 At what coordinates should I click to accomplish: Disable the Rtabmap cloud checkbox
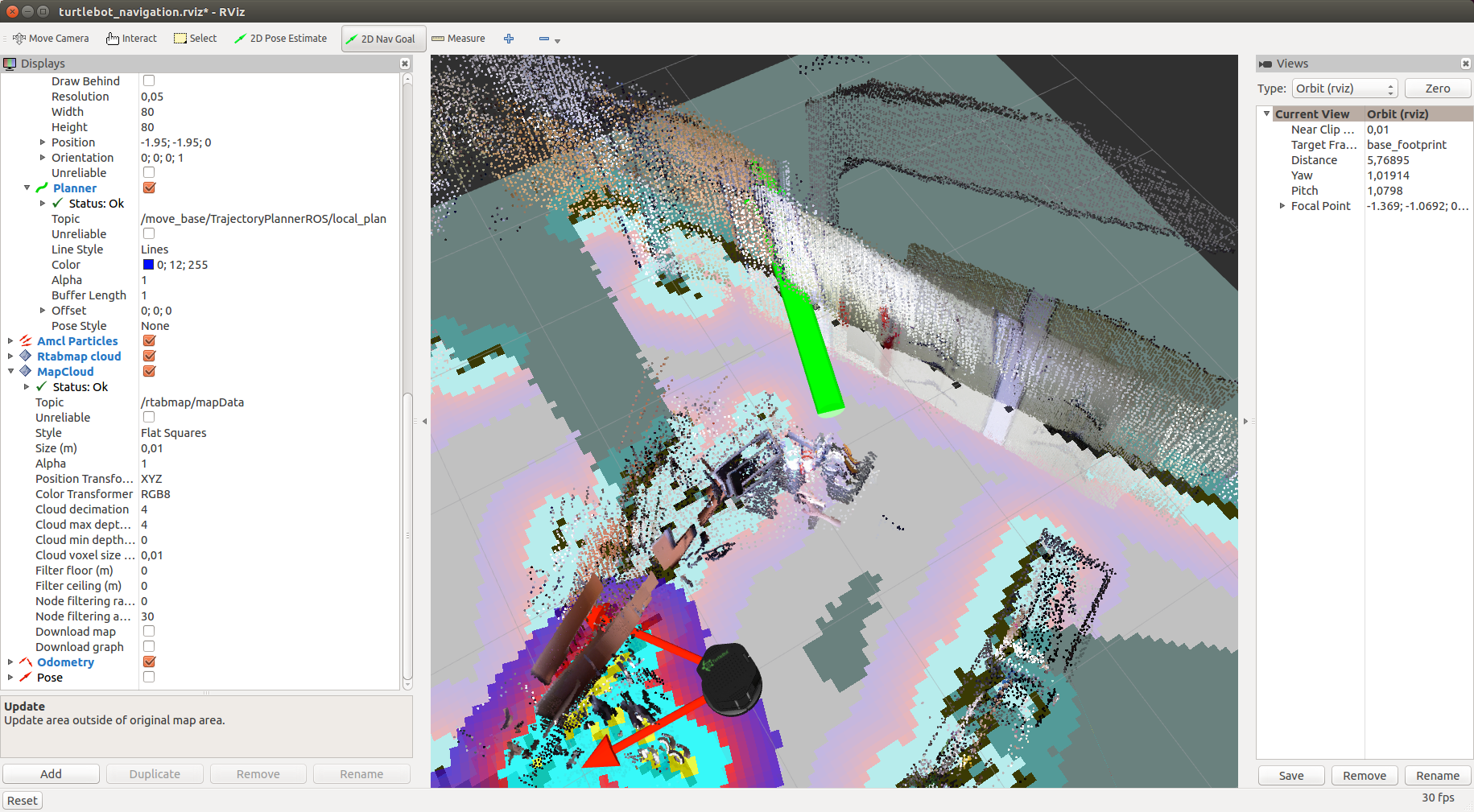coord(149,356)
